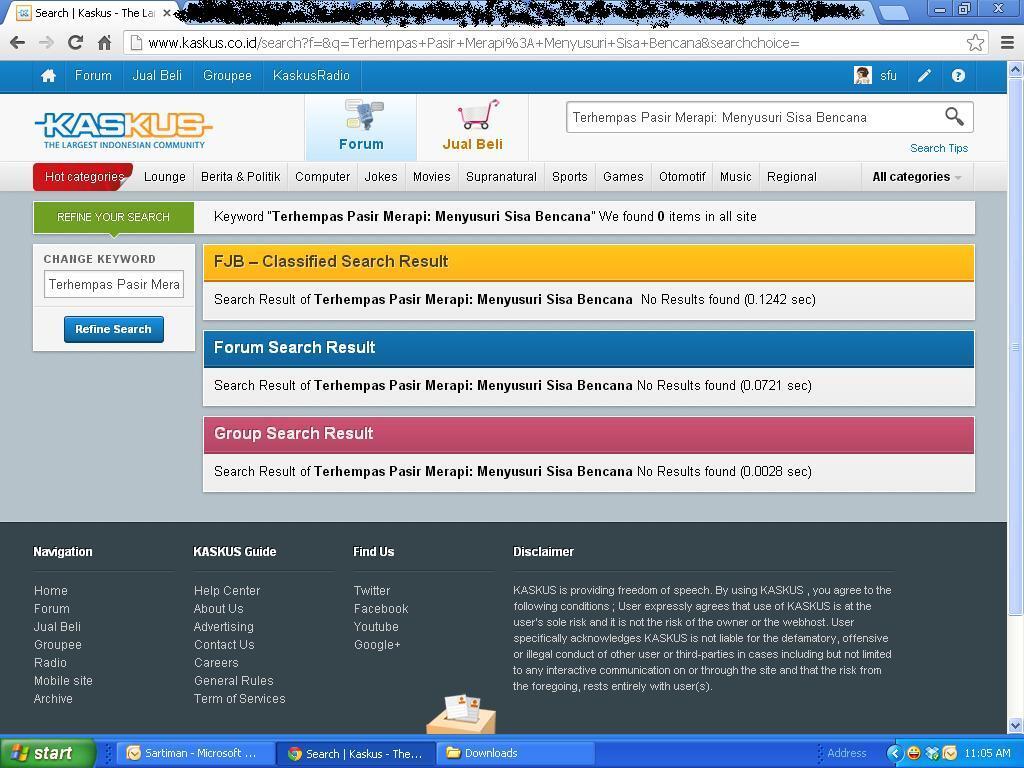Bookmark page with the star icon
Screen dimensions: 1024x768
(x=975, y=43)
